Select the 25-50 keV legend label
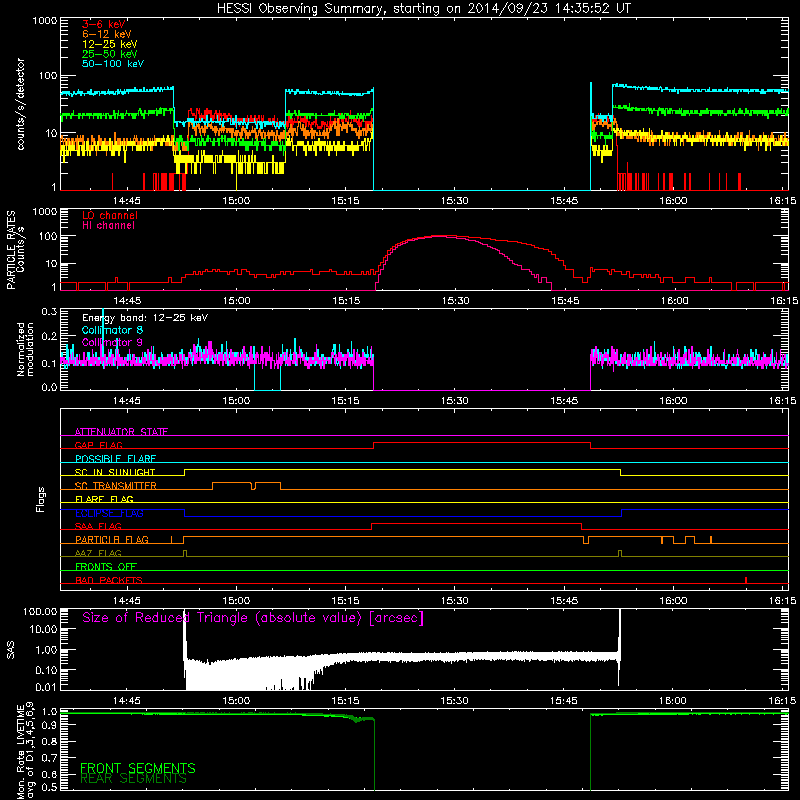The height and width of the screenshot is (800, 800). pyautogui.click(x=110, y=54)
